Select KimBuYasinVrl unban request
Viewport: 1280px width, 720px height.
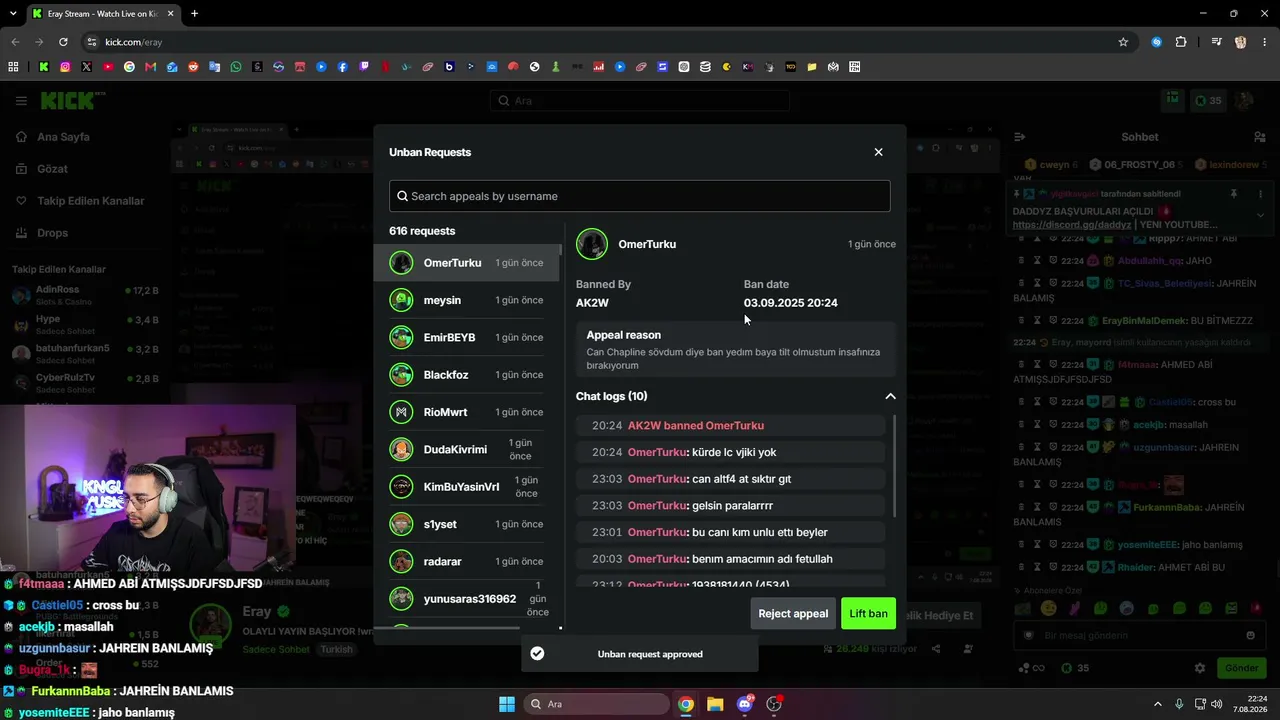467,487
